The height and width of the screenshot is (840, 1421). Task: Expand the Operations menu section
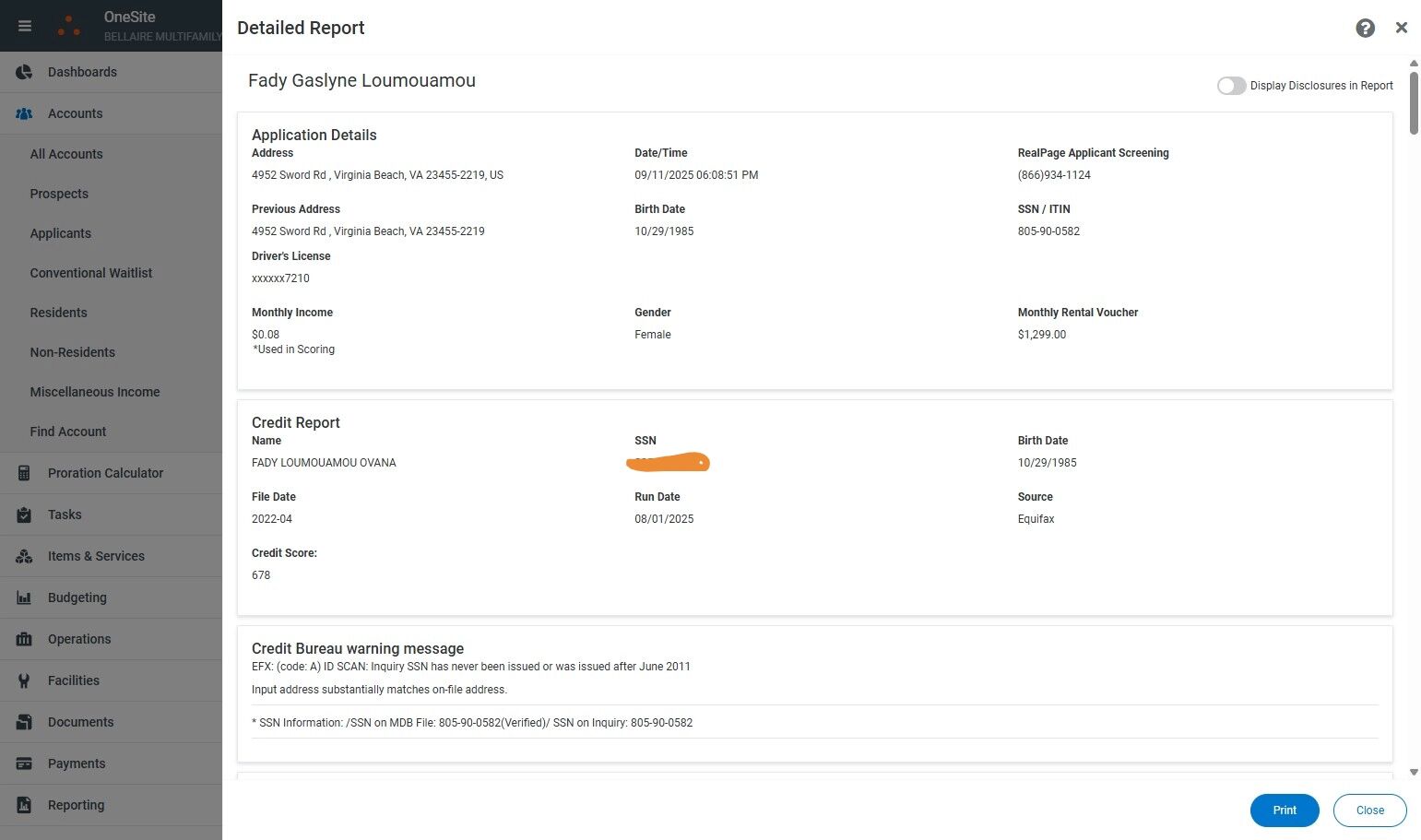(x=79, y=639)
